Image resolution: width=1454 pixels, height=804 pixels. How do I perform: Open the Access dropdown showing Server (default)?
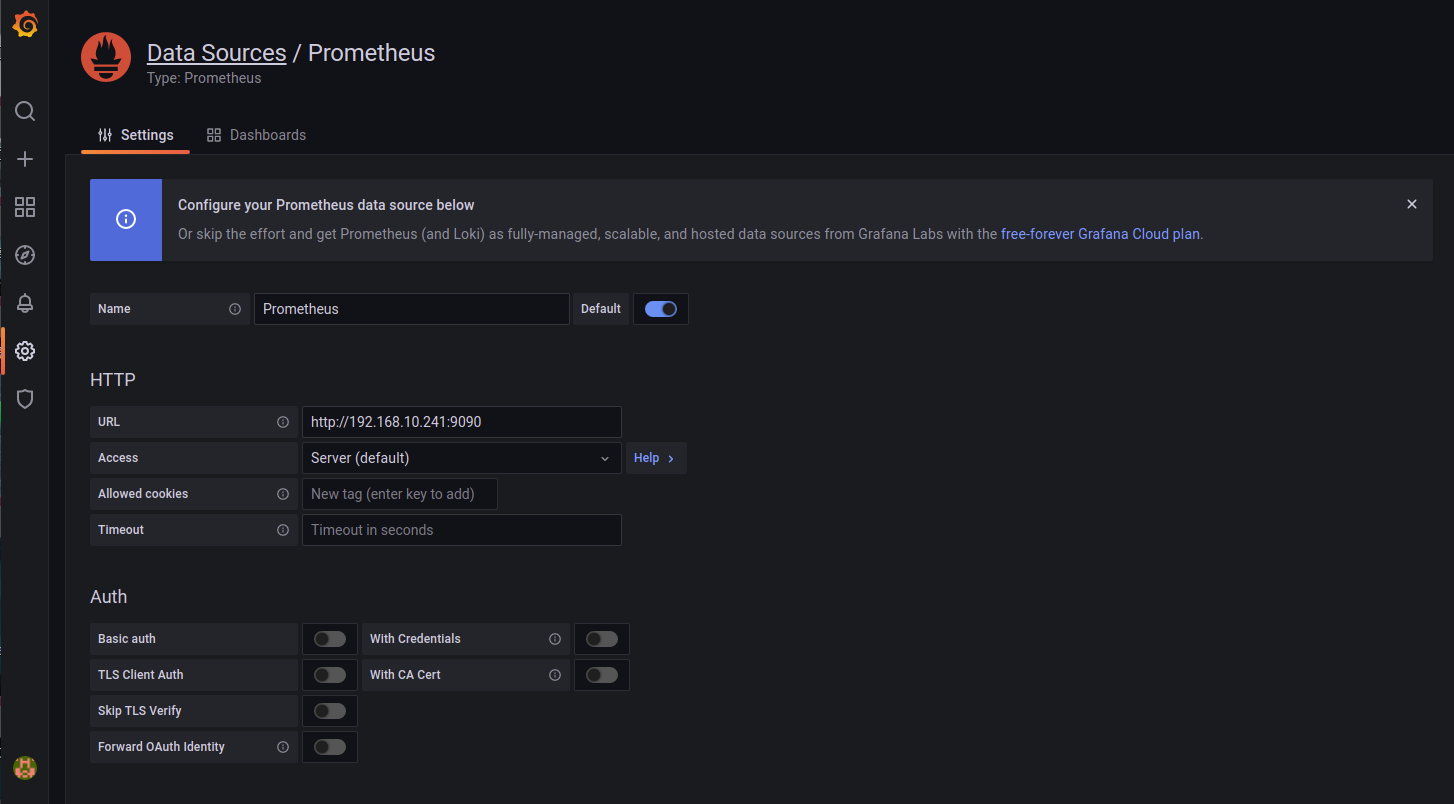pyautogui.click(x=462, y=458)
